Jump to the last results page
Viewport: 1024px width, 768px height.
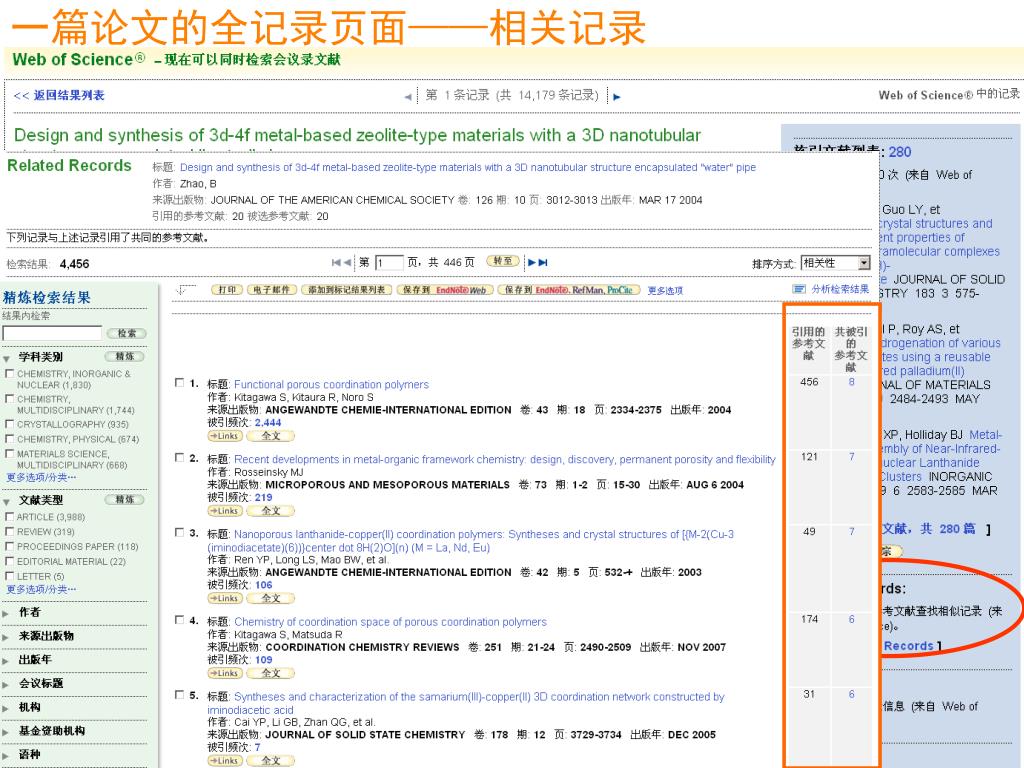[543, 263]
